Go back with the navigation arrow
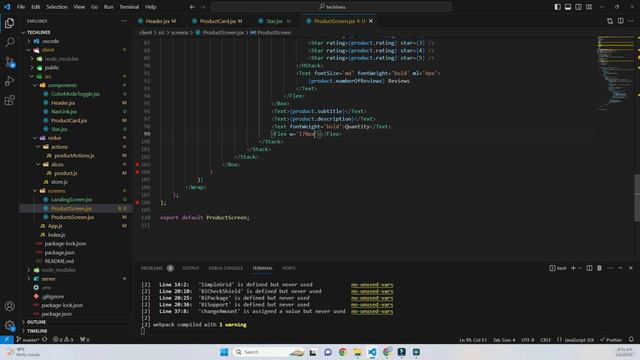Image resolution: width=640 pixels, height=360 pixels. point(192,7)
